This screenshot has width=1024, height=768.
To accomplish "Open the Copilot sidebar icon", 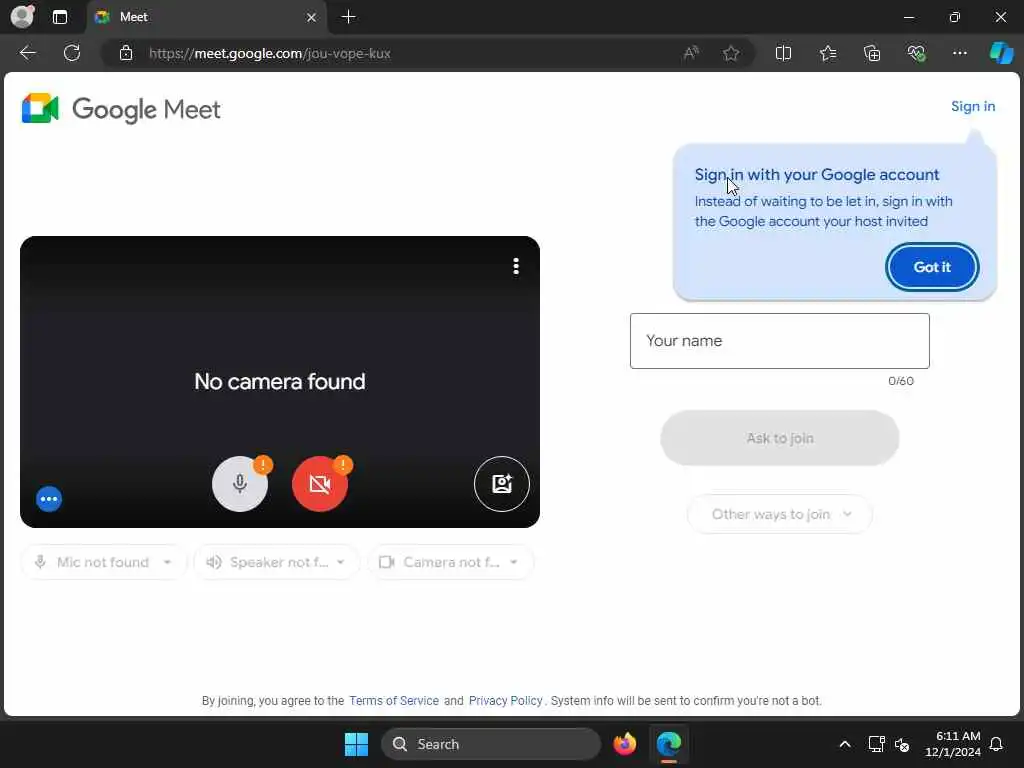I will (x=1001, y=53).
